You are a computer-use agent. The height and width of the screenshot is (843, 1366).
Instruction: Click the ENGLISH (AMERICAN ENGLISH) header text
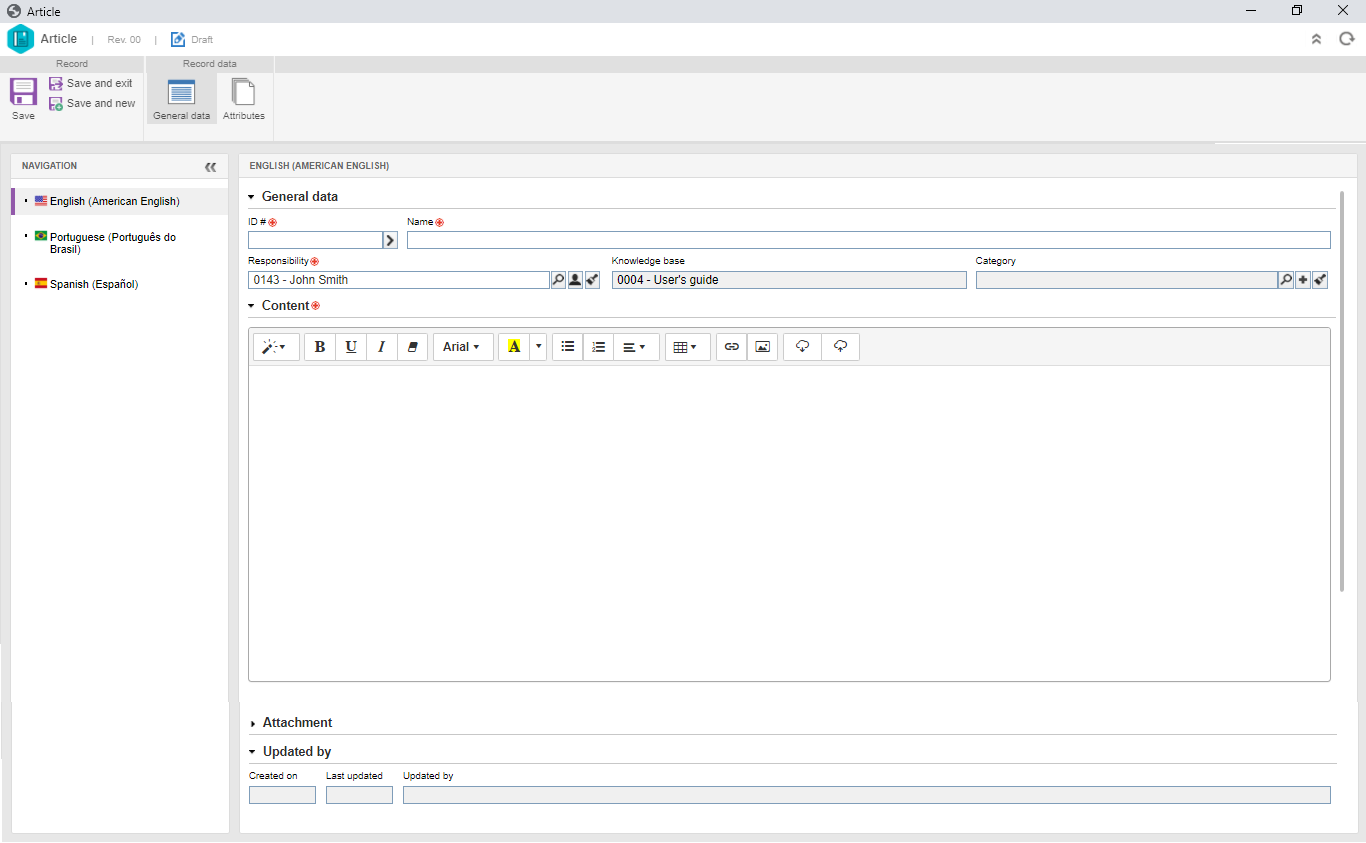(x=319, y=166)
